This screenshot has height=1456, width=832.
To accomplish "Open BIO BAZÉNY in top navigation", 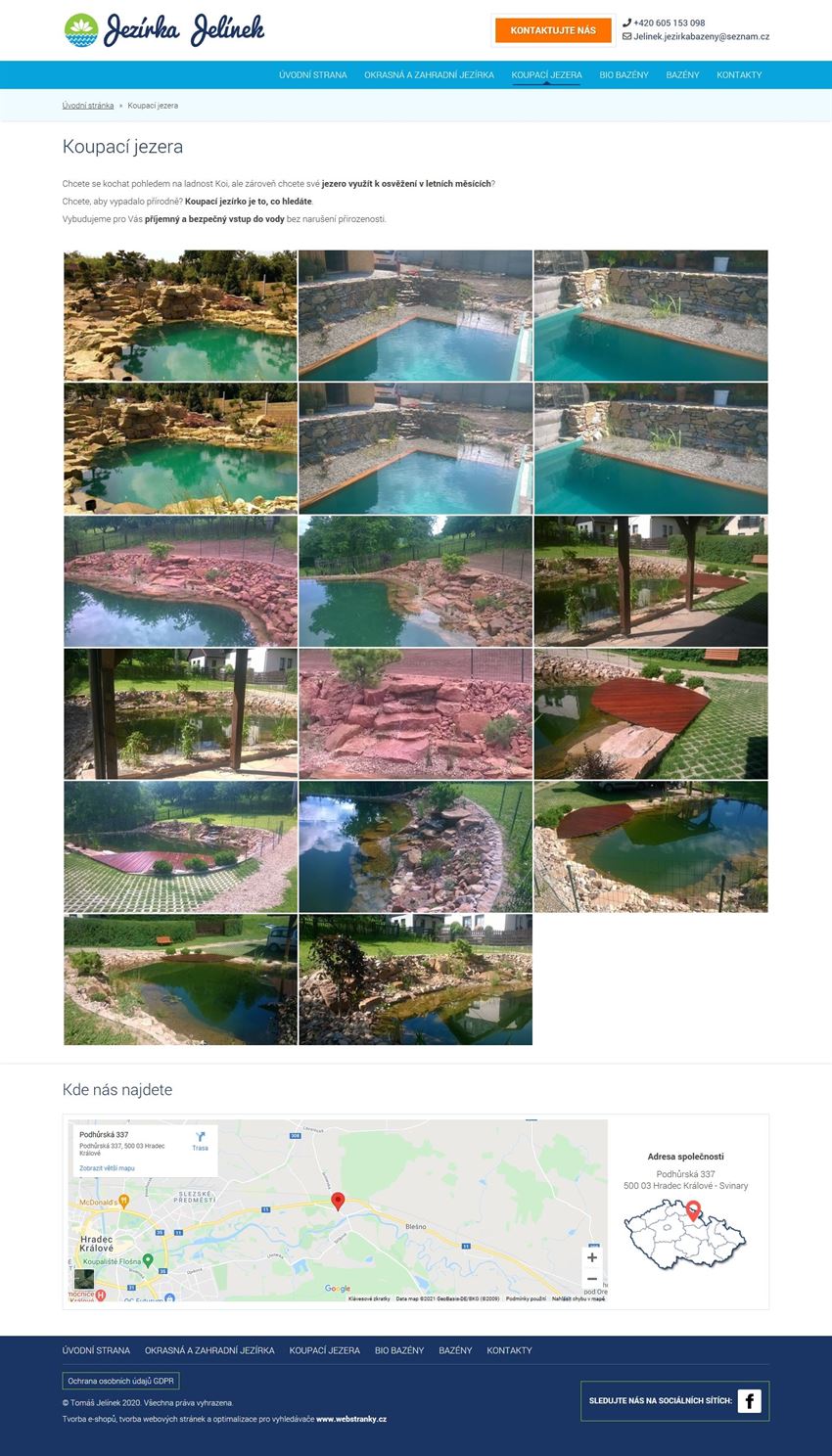I will point(624,74).
